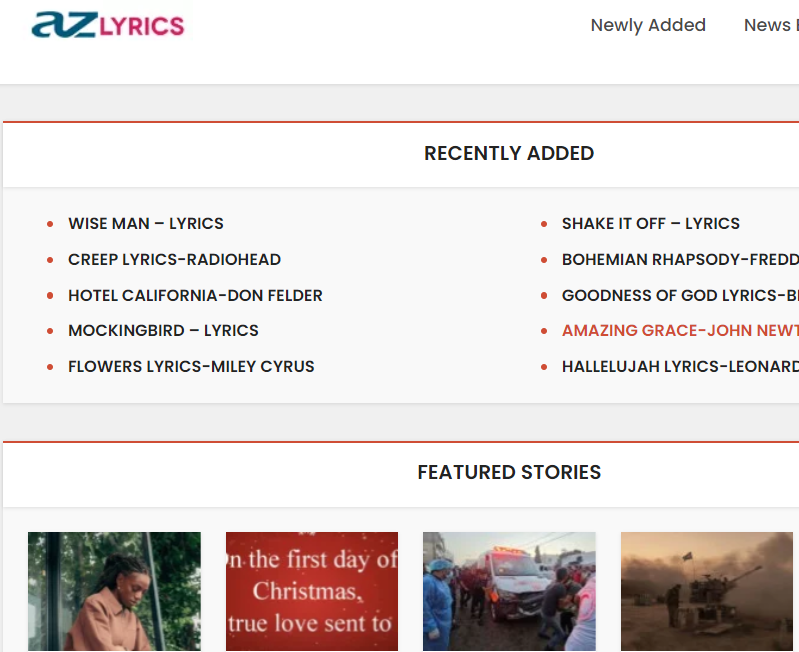Open Wise Man lyrics link

click(146, 223)
